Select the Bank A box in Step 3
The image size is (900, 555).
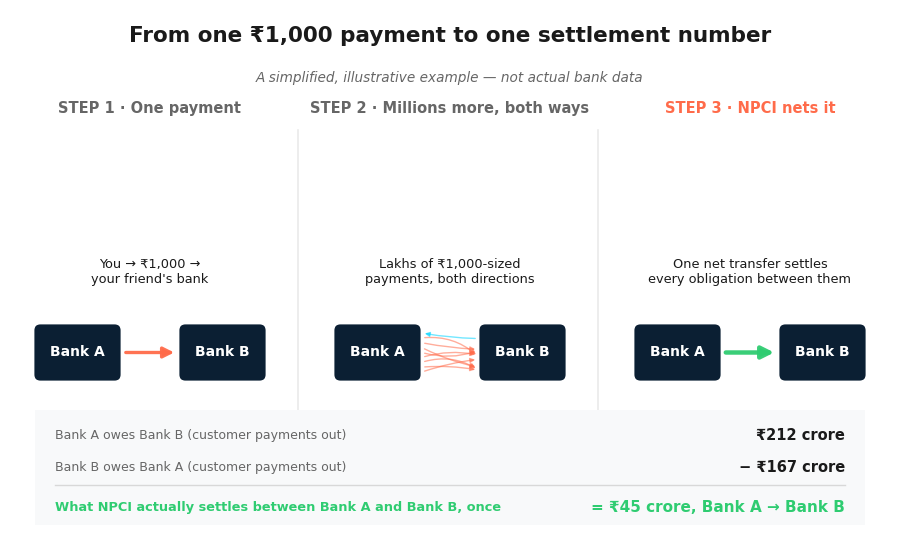(677, 352)
